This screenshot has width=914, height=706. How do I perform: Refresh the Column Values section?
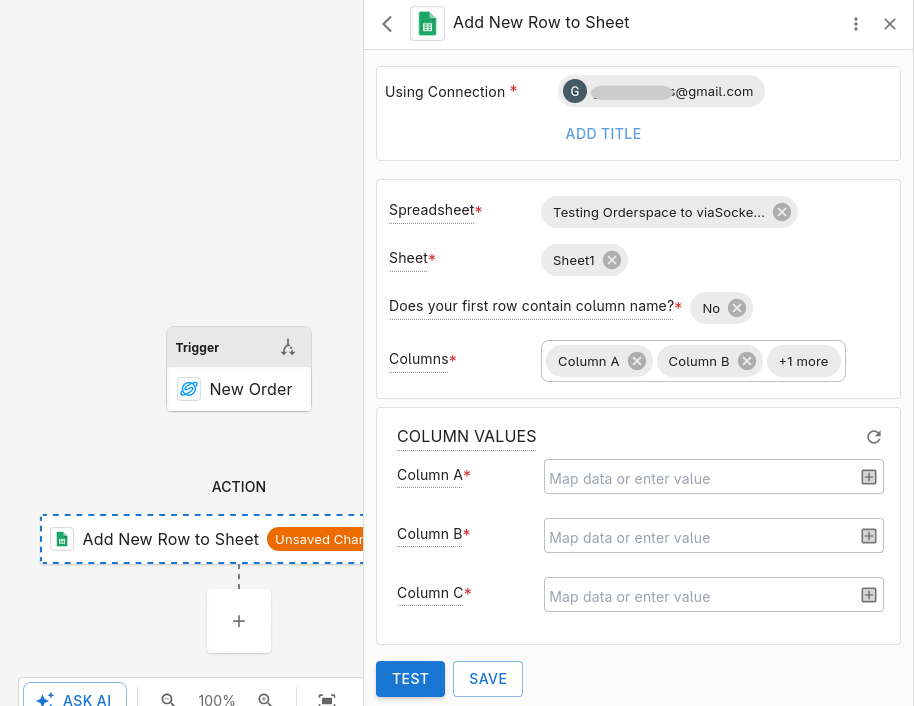873,437
